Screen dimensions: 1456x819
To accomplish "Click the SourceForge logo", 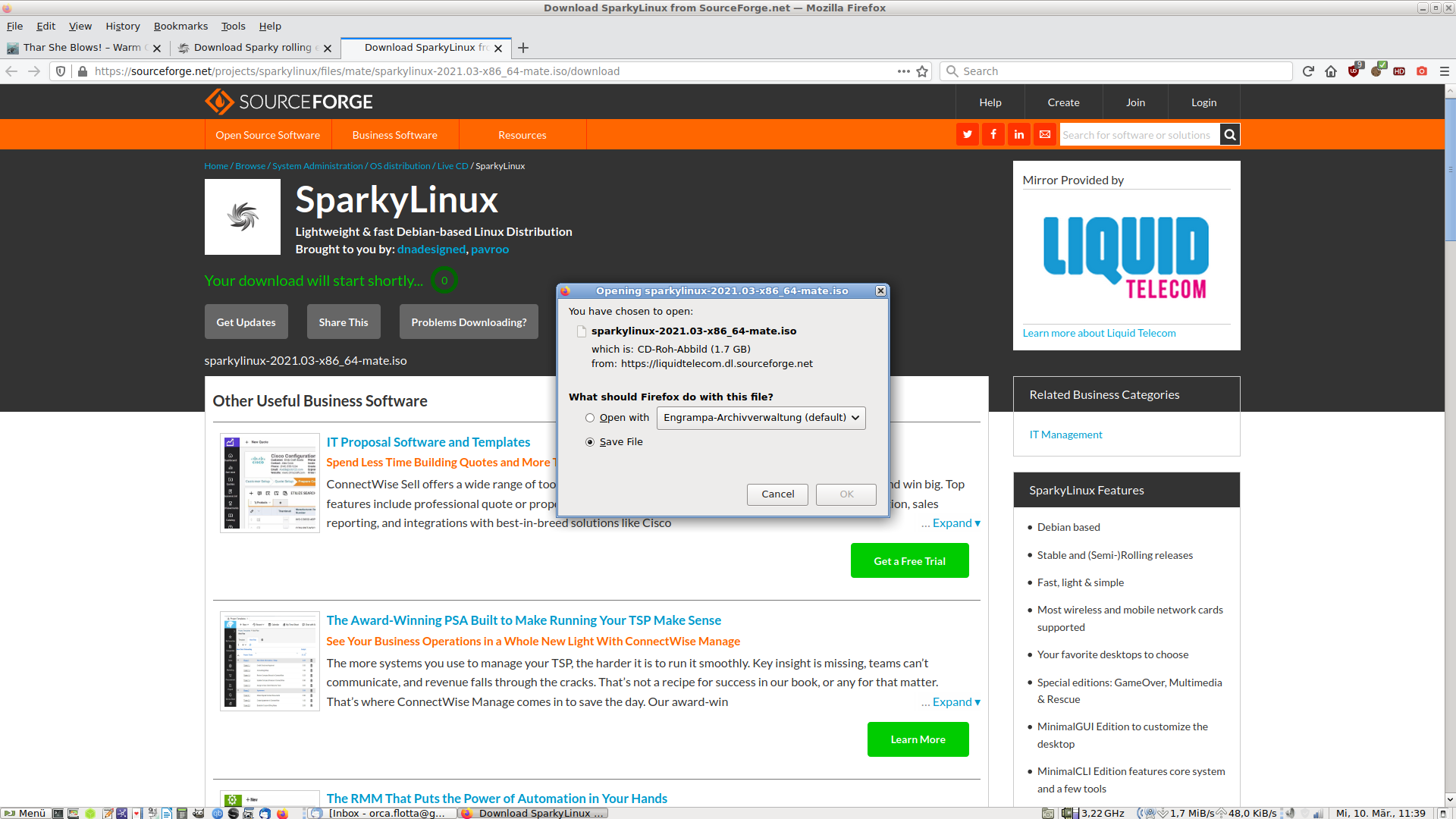I will point(289,102).
